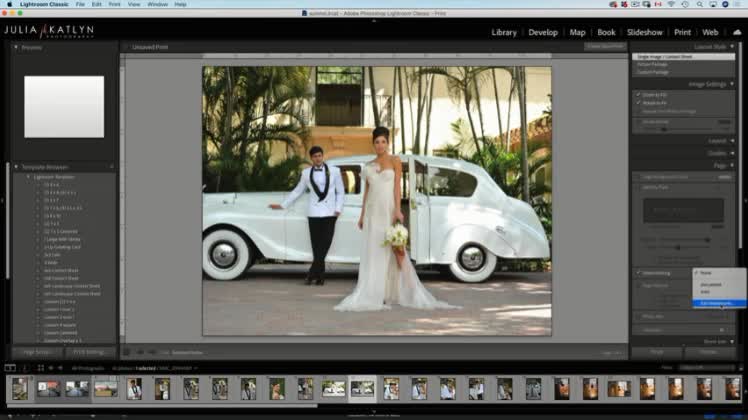Click the 2x2 Cells template icon
This screenshot has width=748, height=420.
(39, 255)
